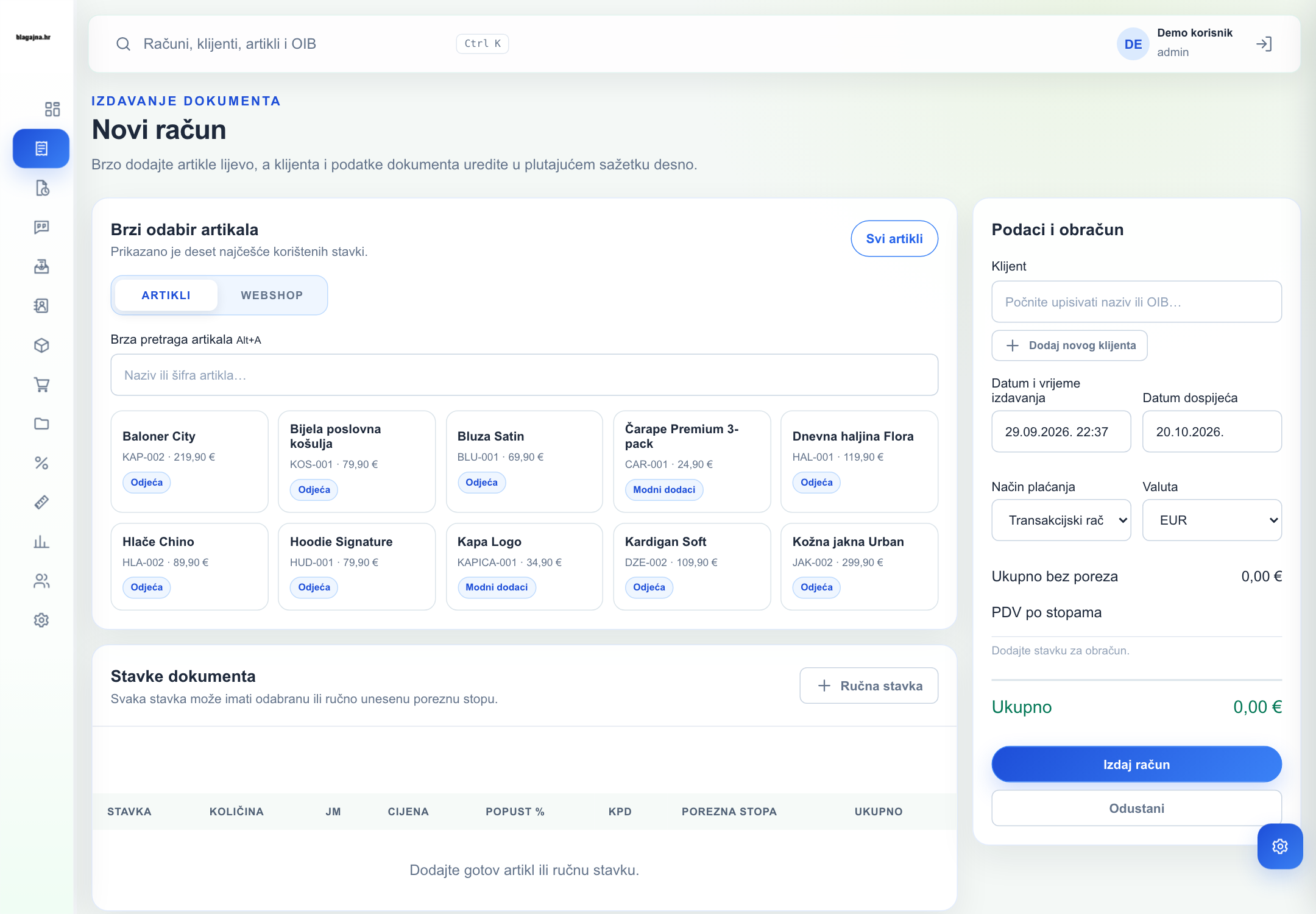The image size is (1316, 914).
Task: Open the folder icon in sidebar
Action: click(x=41, y=423)
